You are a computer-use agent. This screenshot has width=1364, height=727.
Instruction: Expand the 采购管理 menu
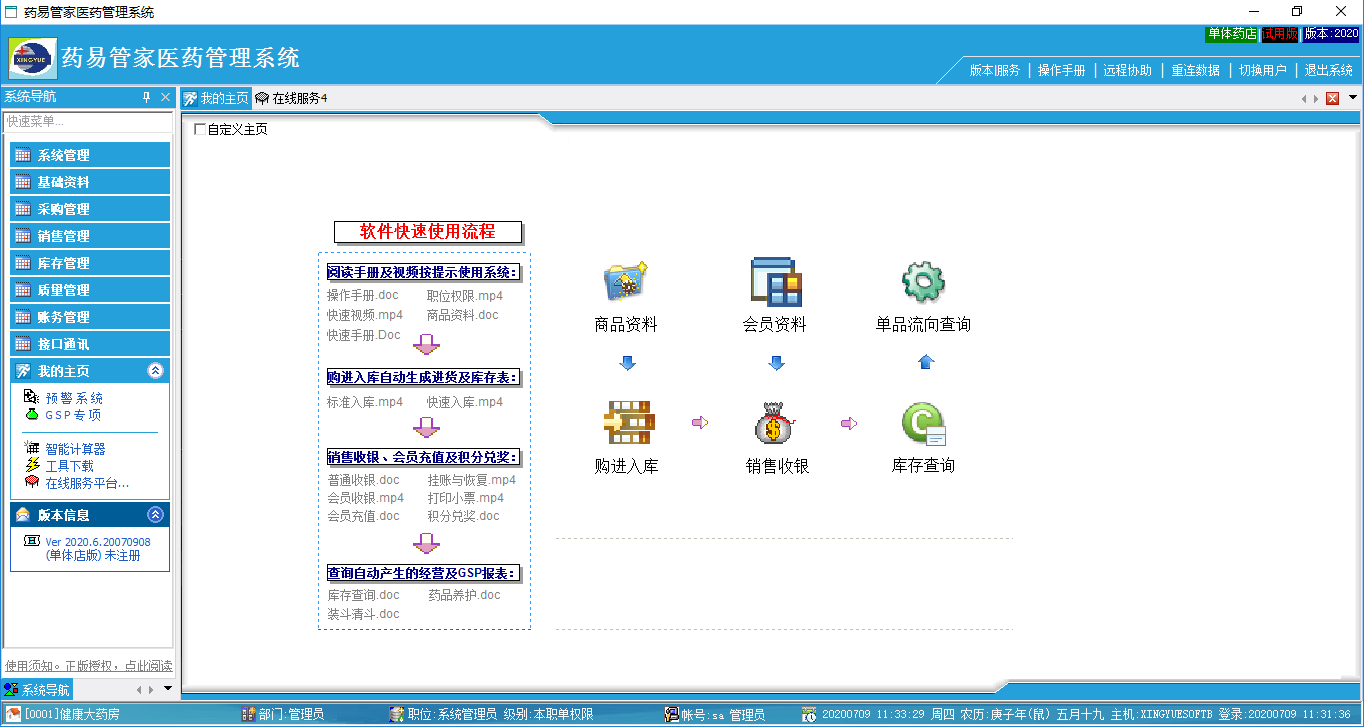(90, 209)
